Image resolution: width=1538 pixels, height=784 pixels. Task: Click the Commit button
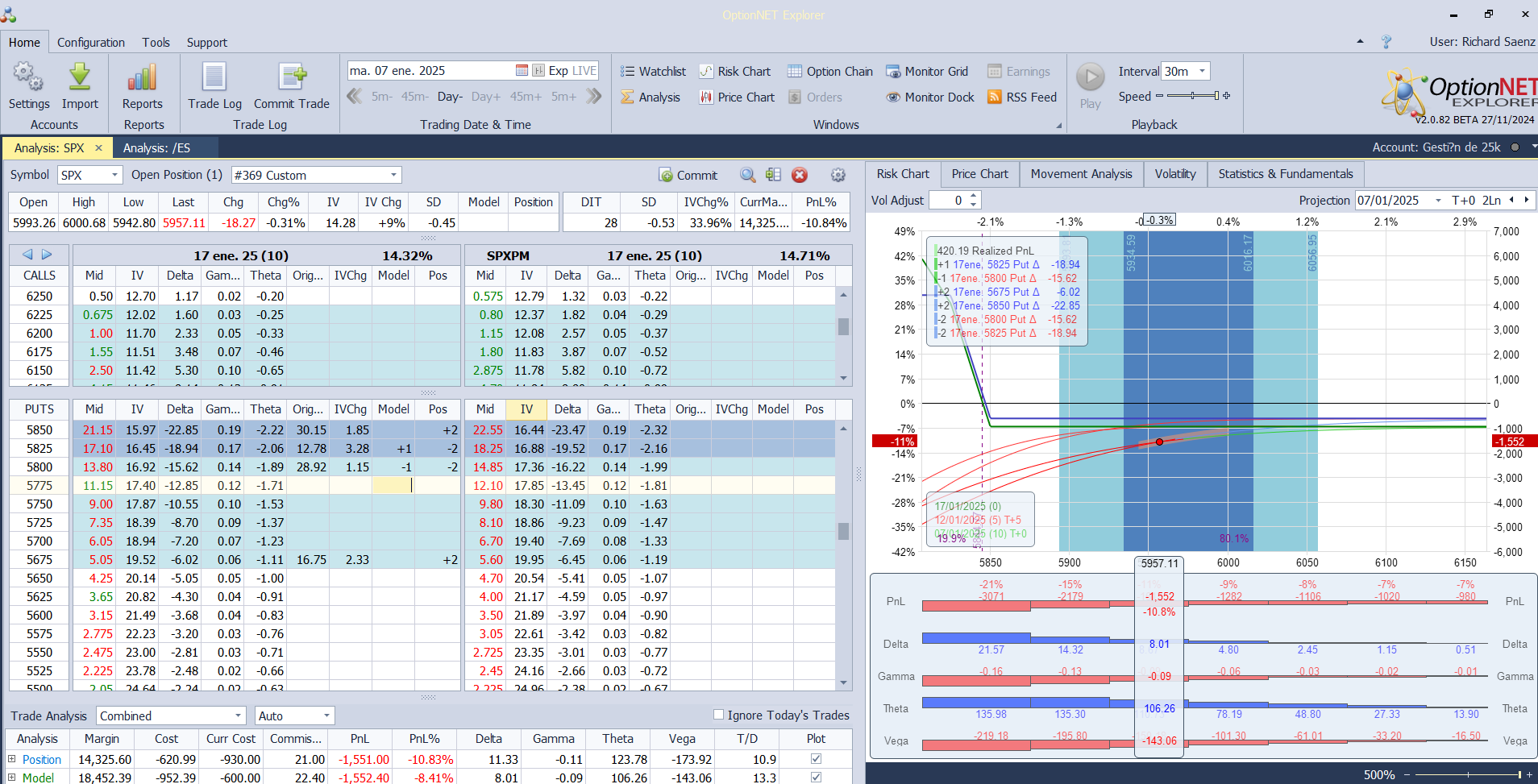688,175
